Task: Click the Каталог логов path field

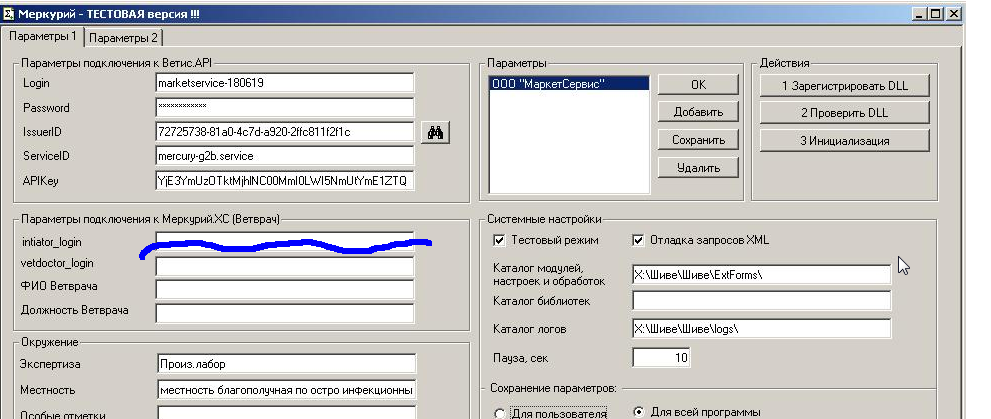Action: pos(760,329)
